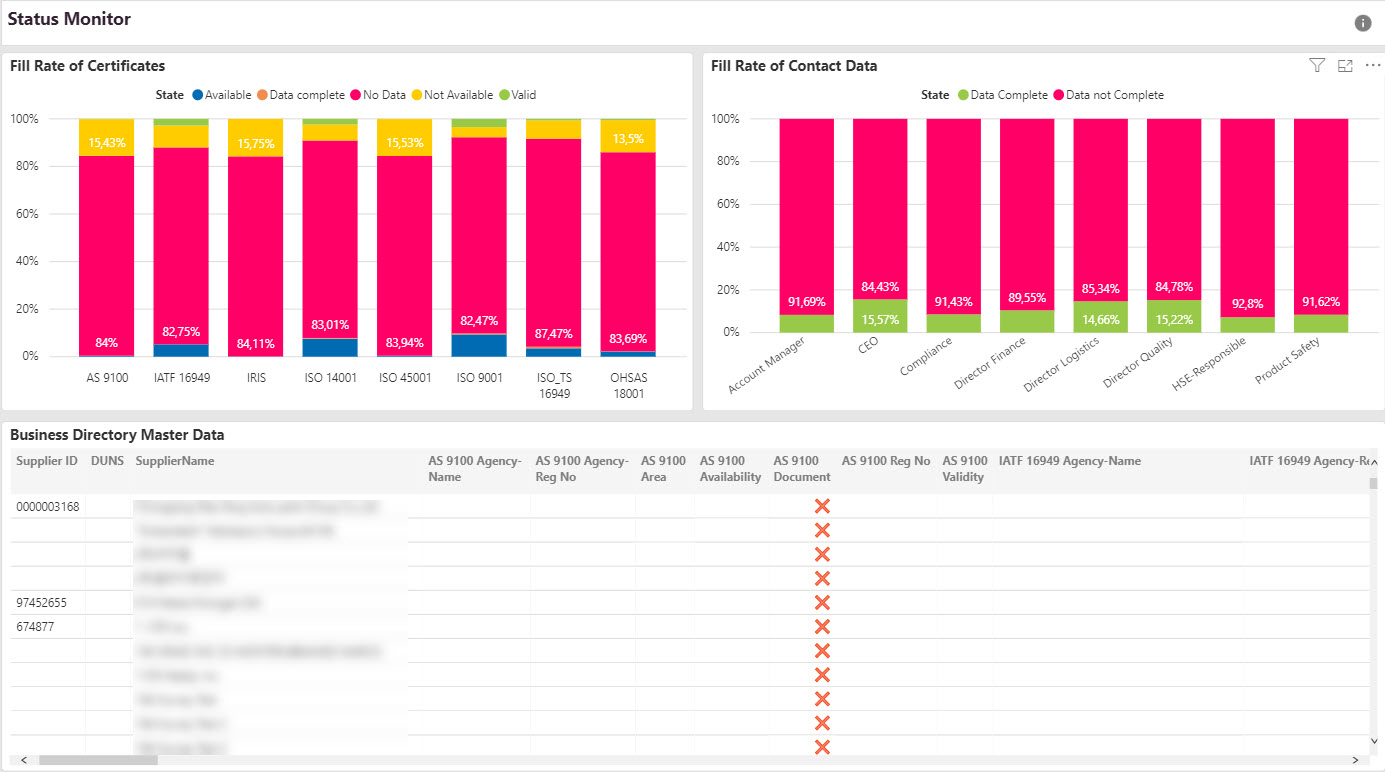
Task: Select Data not Complete in contact legend
Action: point(1109,95)
